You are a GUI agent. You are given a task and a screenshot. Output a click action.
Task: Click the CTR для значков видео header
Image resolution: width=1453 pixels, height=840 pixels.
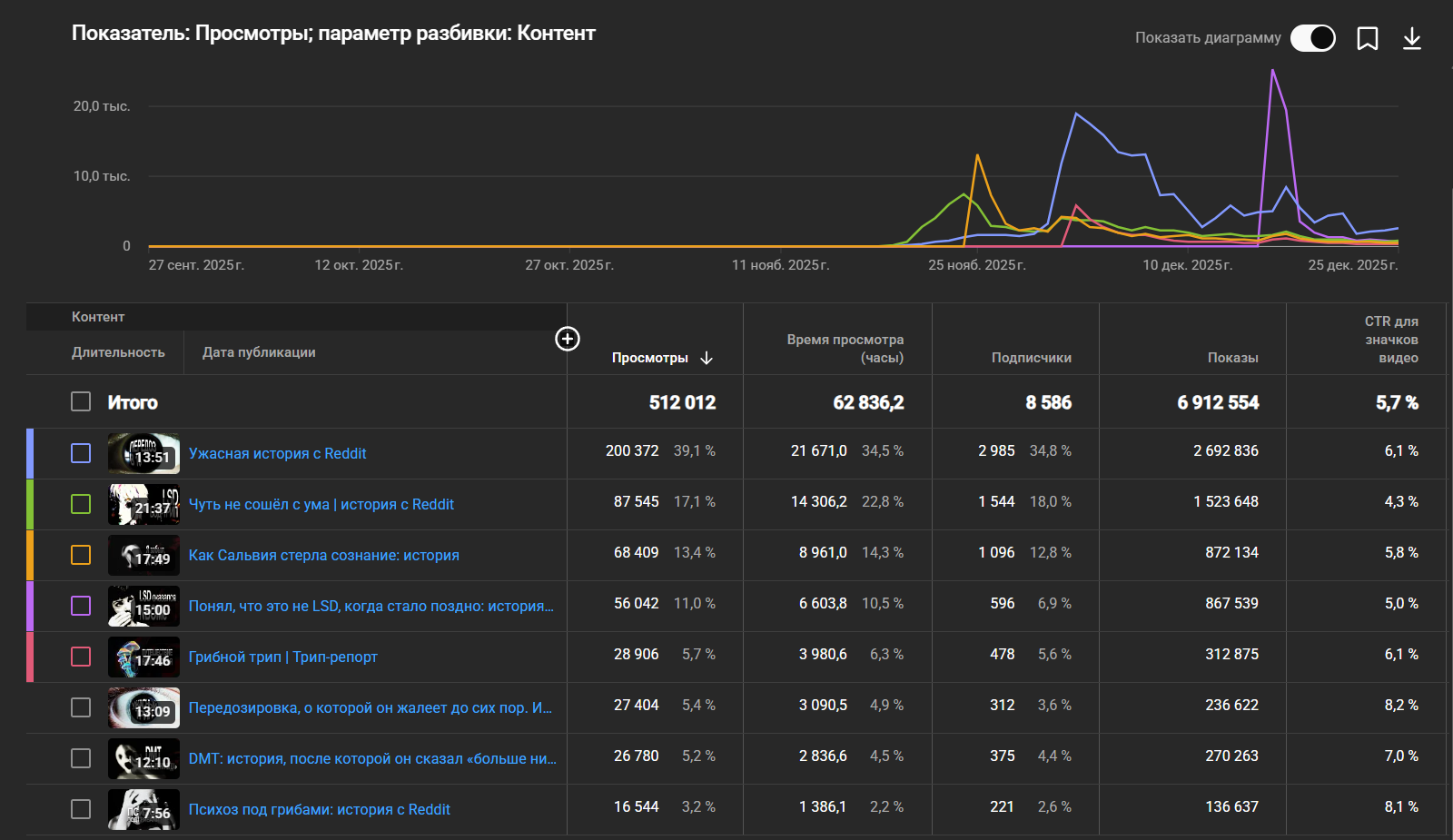click(x=1390, y=340)
